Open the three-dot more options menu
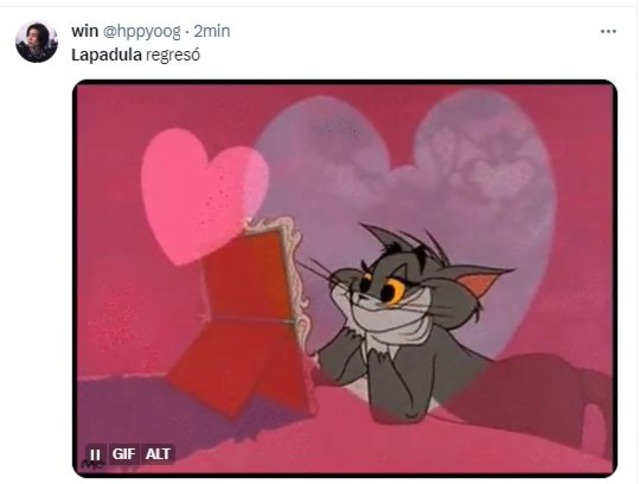640x484 pixels. tap(608, 31)
